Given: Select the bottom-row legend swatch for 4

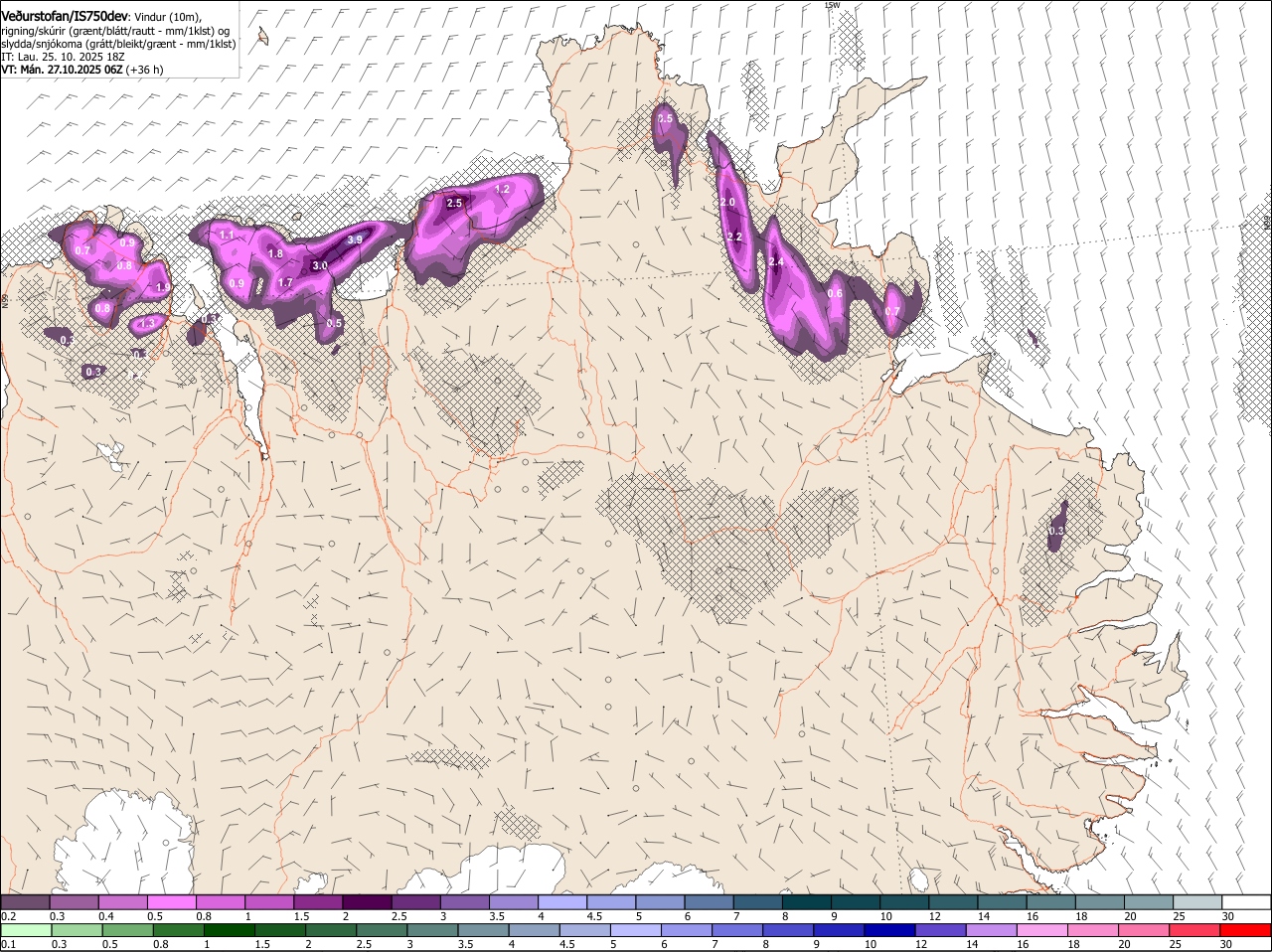Looking at the screenshot, I should click(x=535, y=930).
